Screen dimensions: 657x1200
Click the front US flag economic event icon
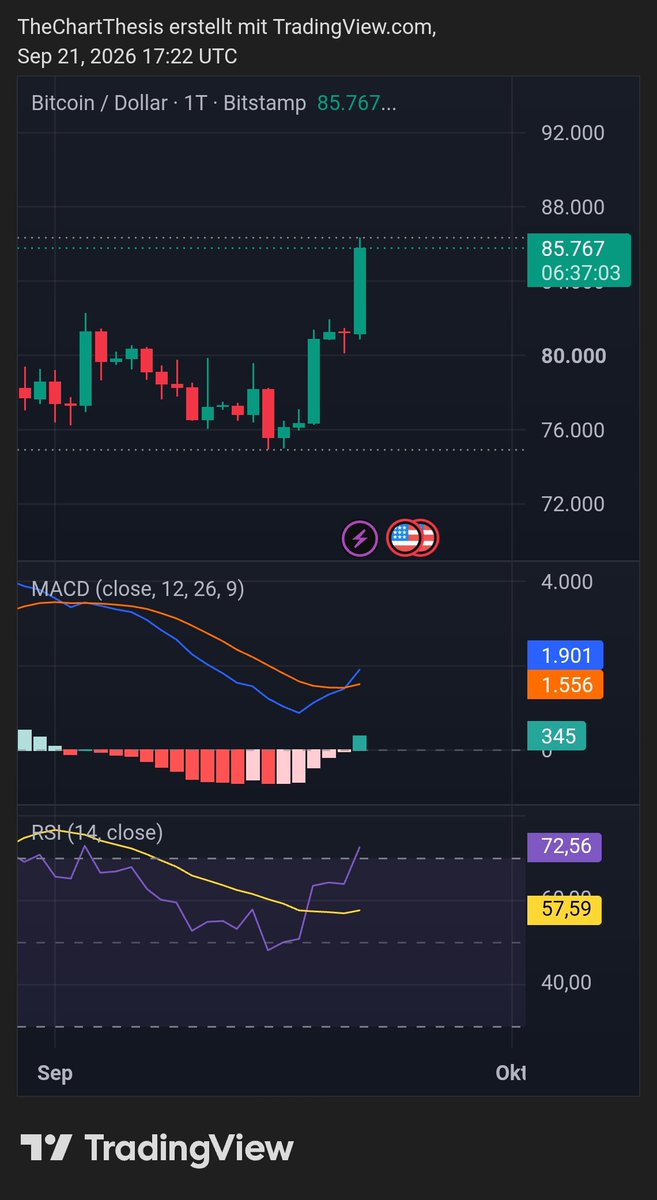coord(404,538)
